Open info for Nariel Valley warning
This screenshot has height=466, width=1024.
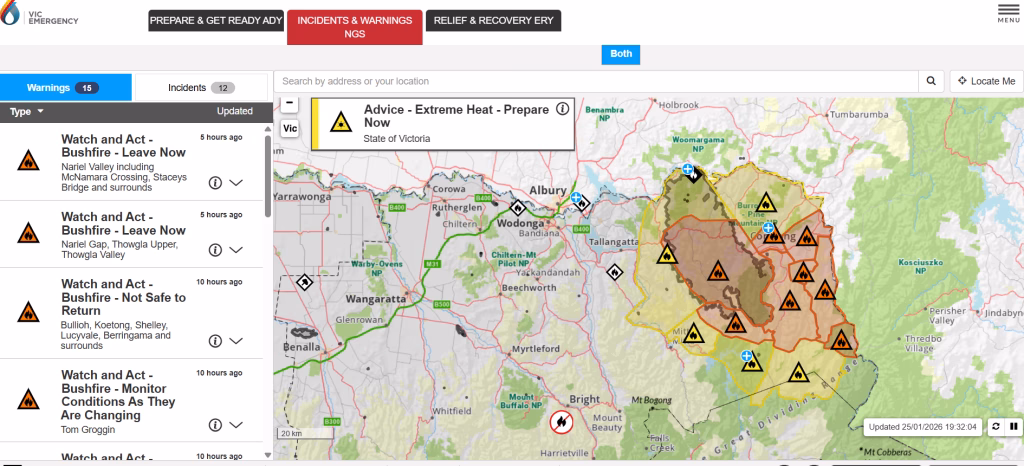click(x=215, y=183)
